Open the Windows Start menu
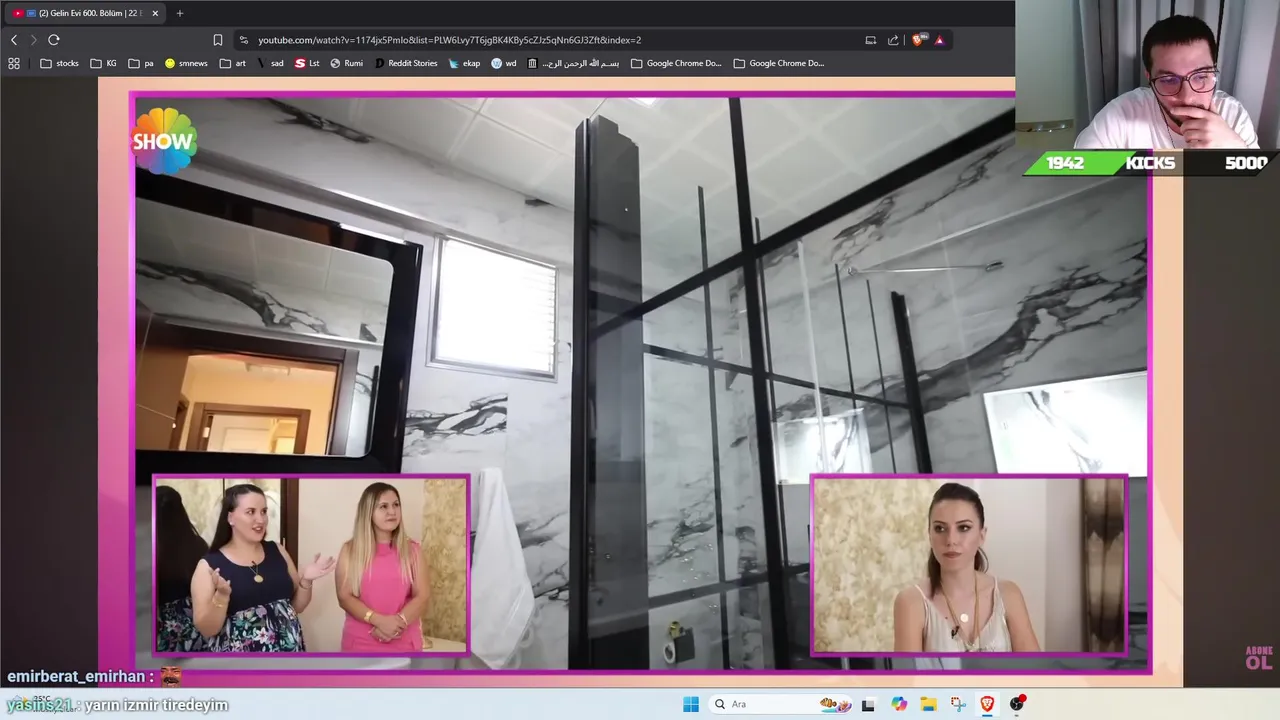 (x=691, y=704)
